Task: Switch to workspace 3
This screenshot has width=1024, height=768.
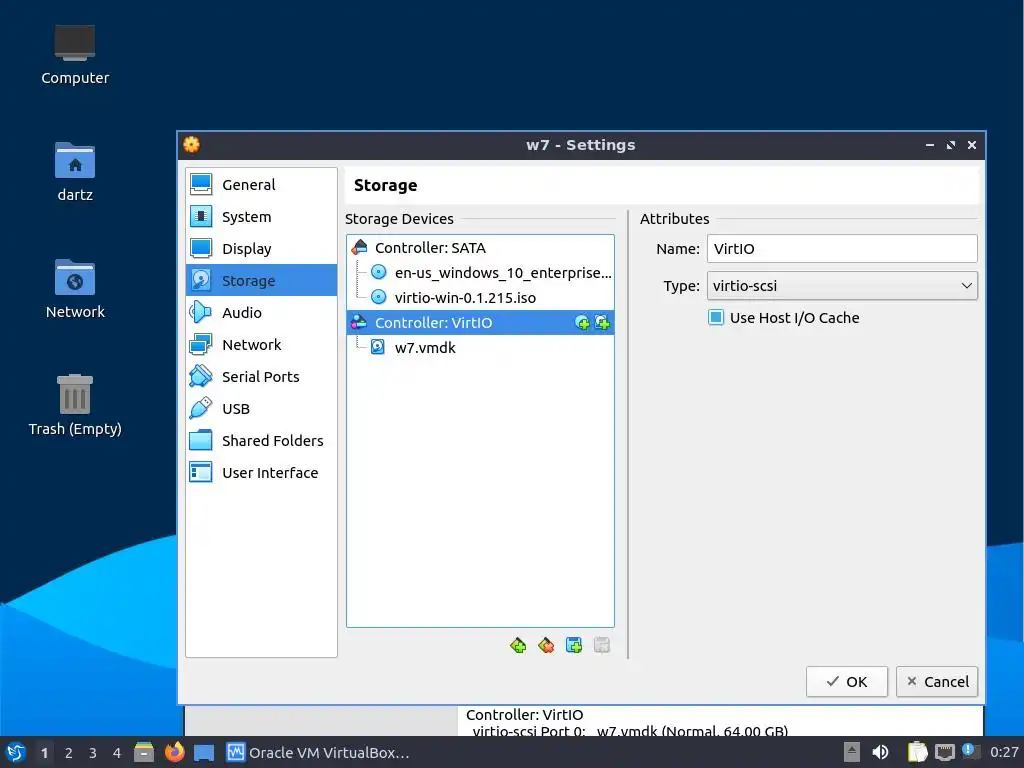Action: [x=93, y=753]
